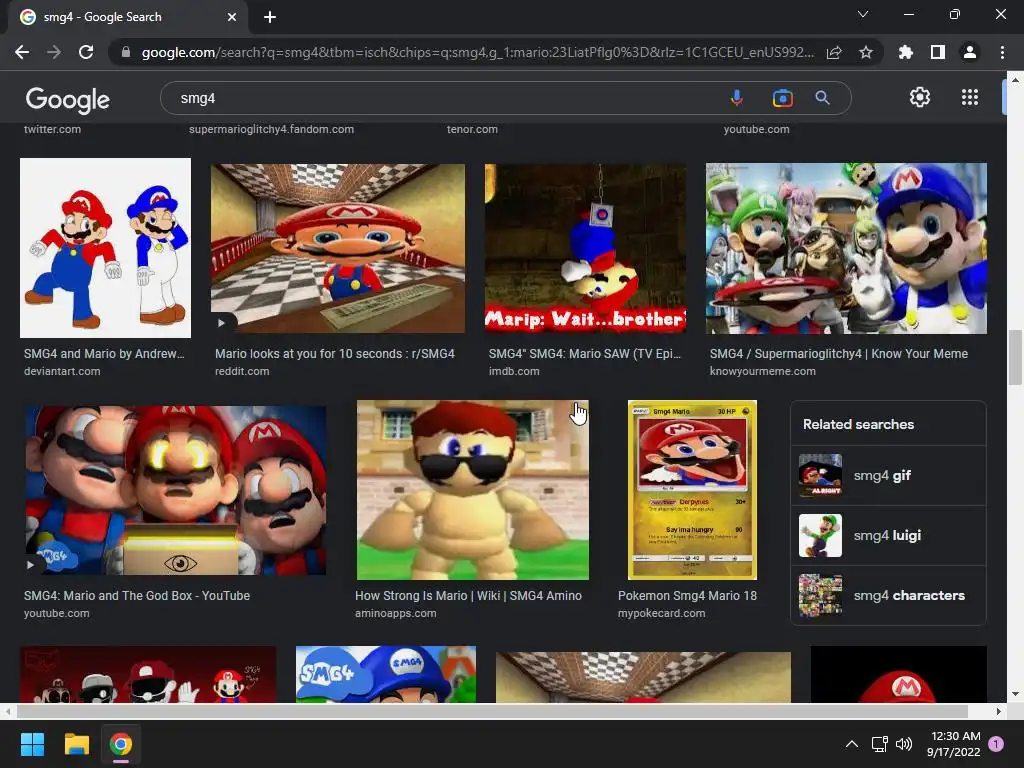The height and width of the screenshot is (768, 1024).
Task: Click the vertical scrollbar thumb
Action: tap(1015, 358)
